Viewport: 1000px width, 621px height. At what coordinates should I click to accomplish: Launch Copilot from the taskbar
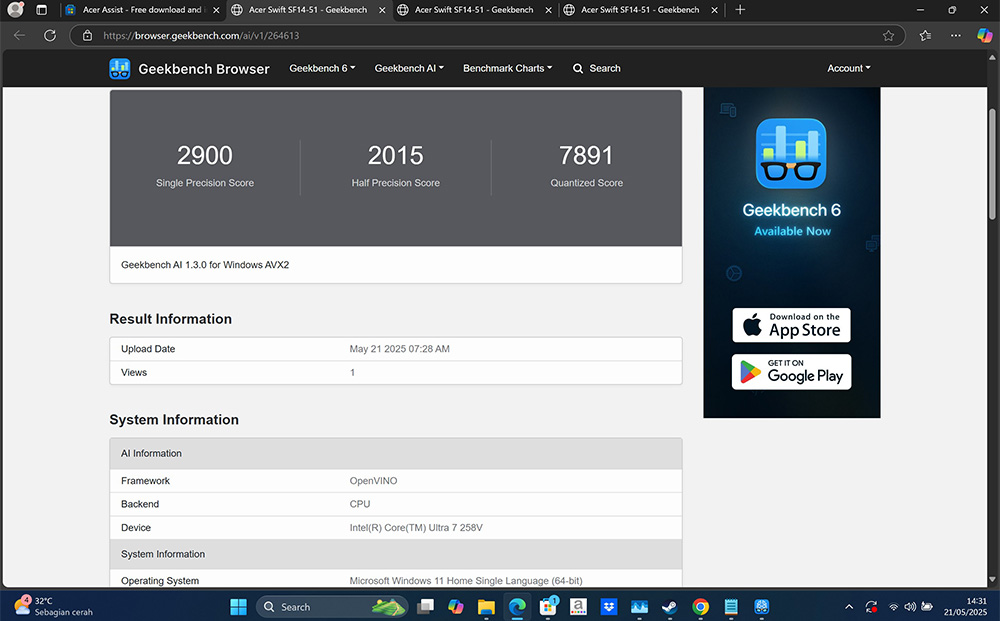click(x=455, y=607)
